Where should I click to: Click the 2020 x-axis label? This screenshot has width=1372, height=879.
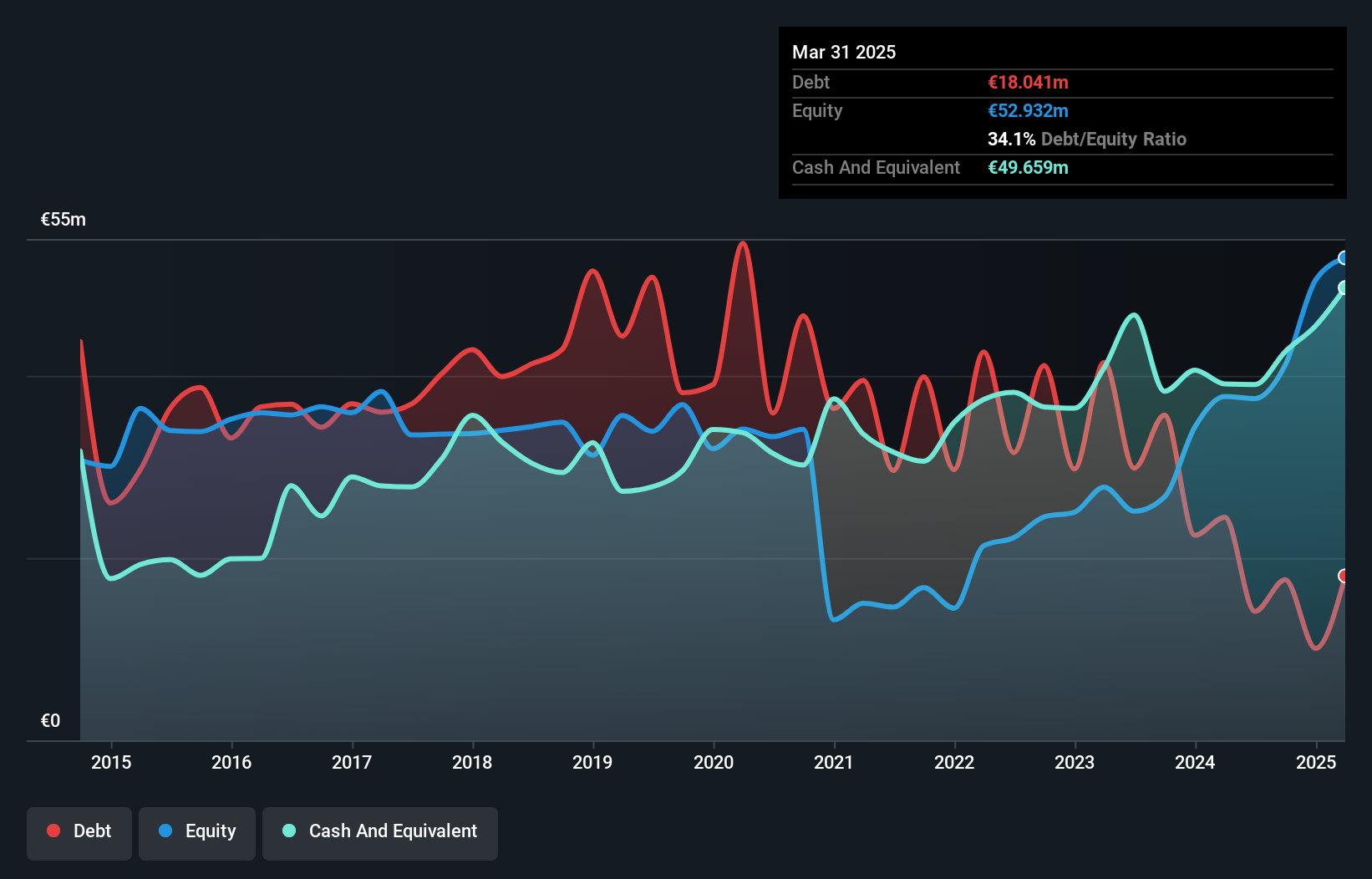(714, 762)
